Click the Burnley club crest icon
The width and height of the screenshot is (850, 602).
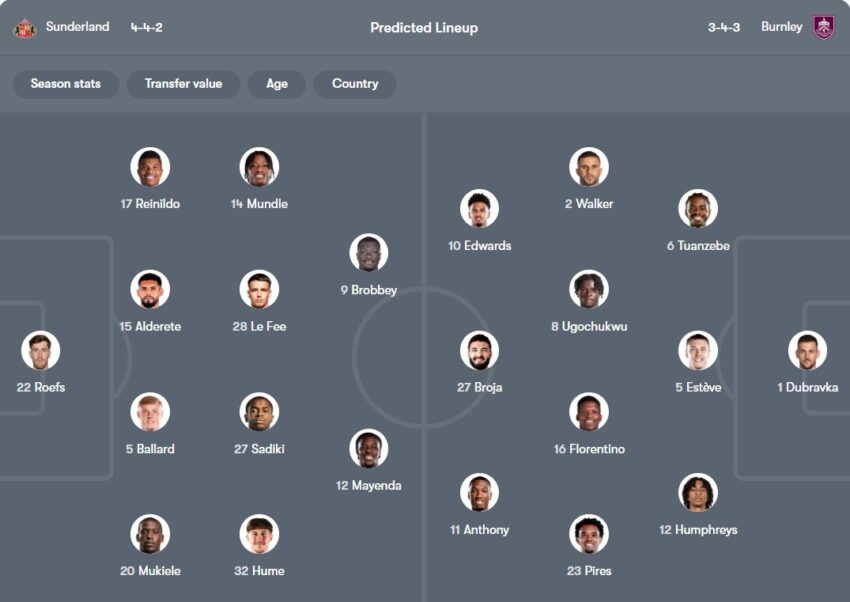tap(823, 27)
